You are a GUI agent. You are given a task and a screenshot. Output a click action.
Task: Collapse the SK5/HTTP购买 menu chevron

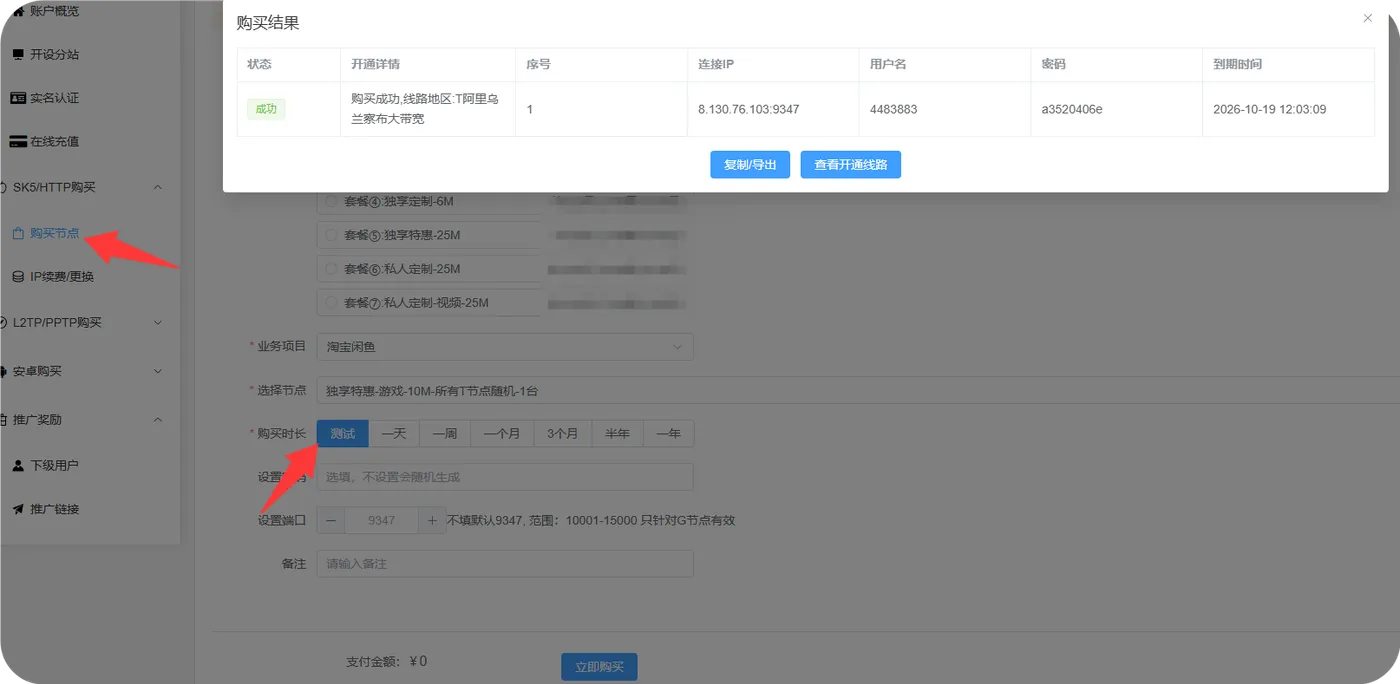coord(158,187)
